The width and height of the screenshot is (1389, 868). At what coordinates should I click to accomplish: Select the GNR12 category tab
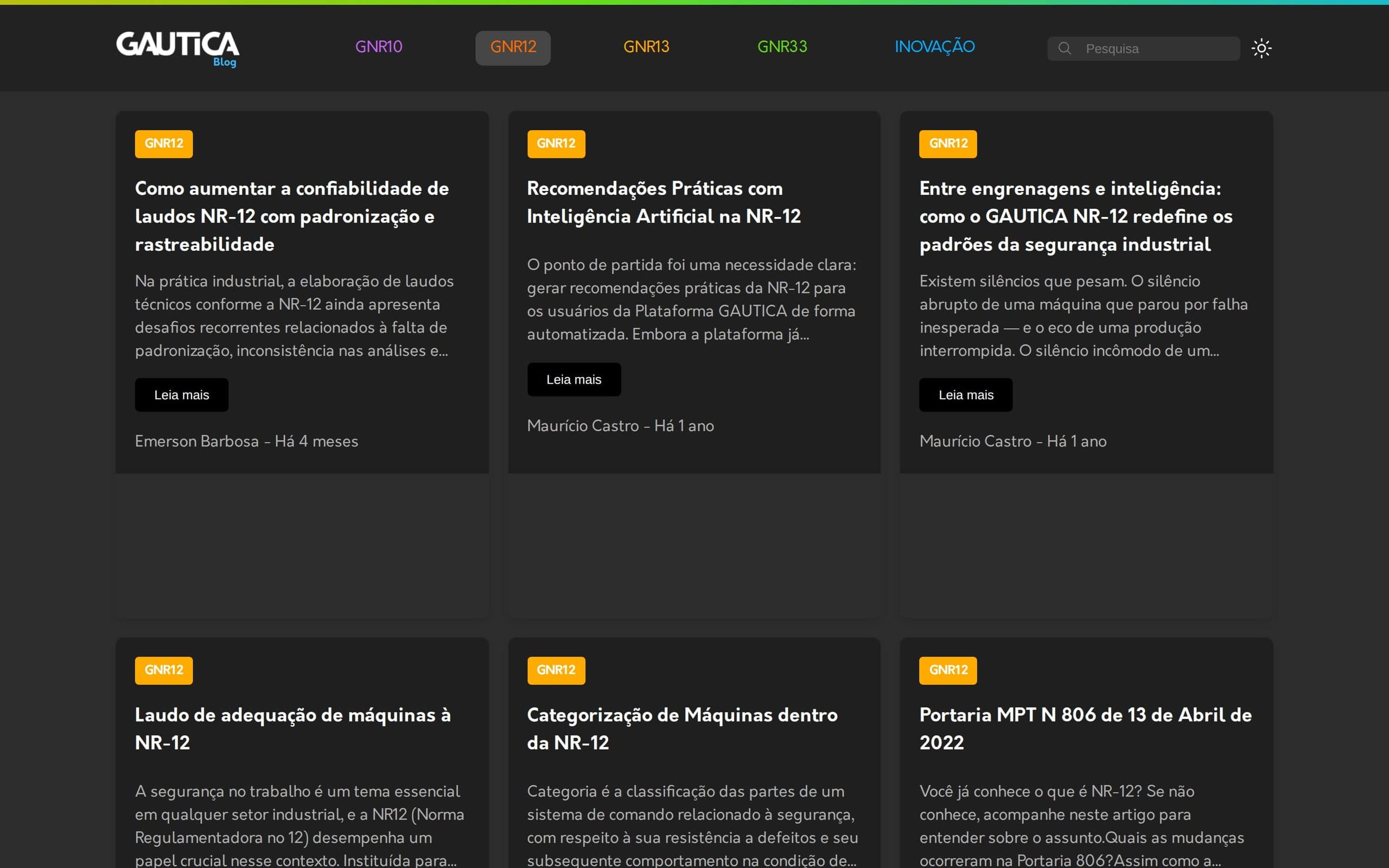513,47
